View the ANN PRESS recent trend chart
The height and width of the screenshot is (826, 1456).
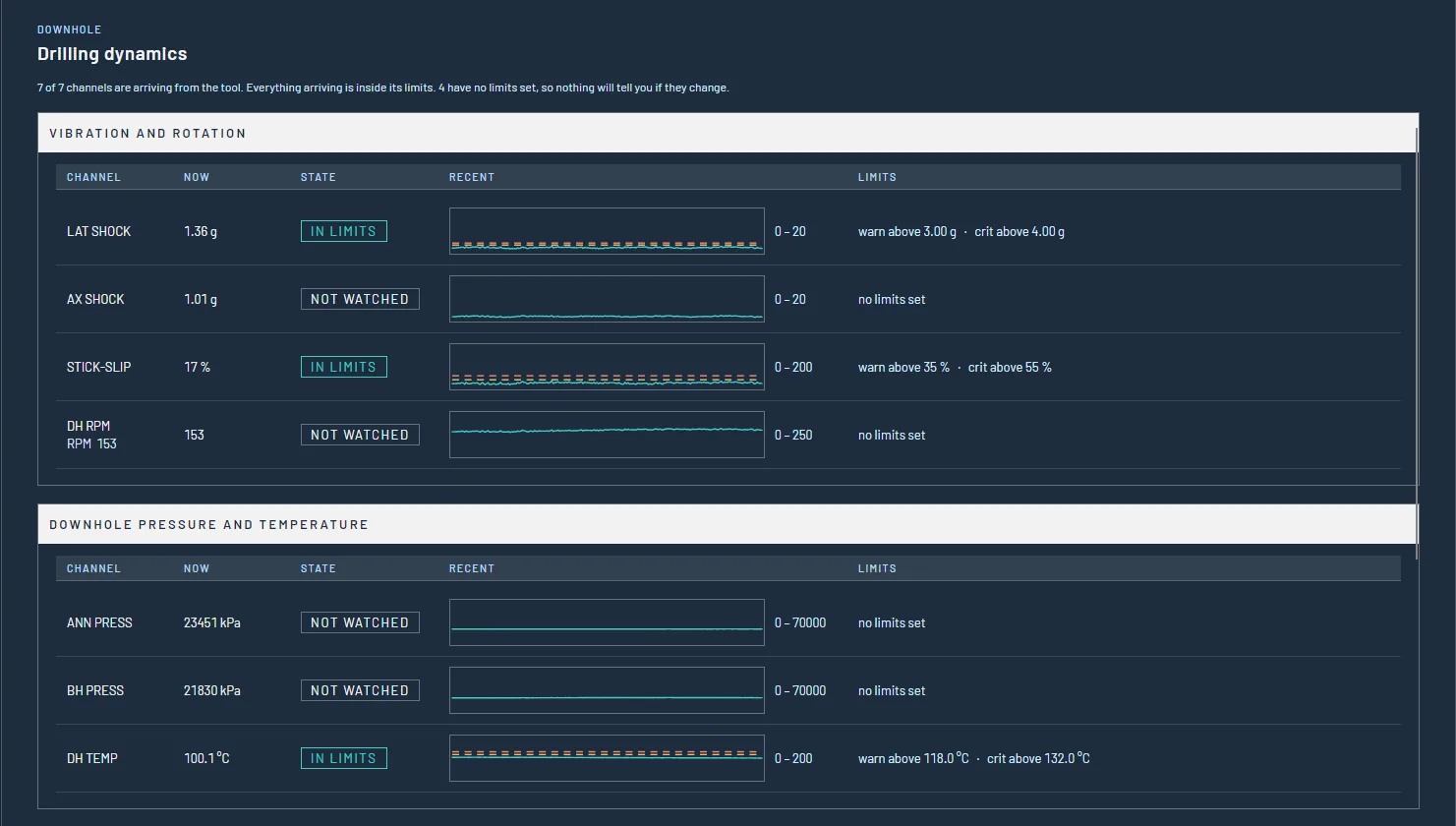click(x=607, y=622)
